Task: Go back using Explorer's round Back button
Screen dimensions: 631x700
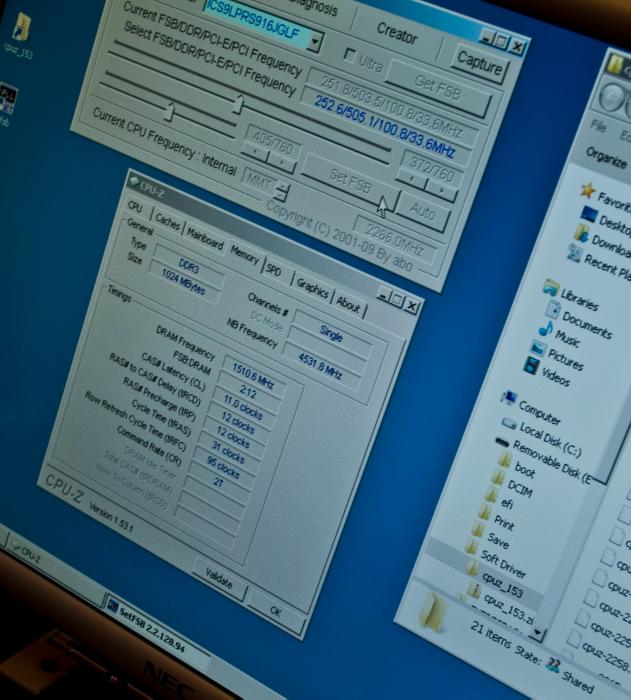Action: [x=611, y=98]
